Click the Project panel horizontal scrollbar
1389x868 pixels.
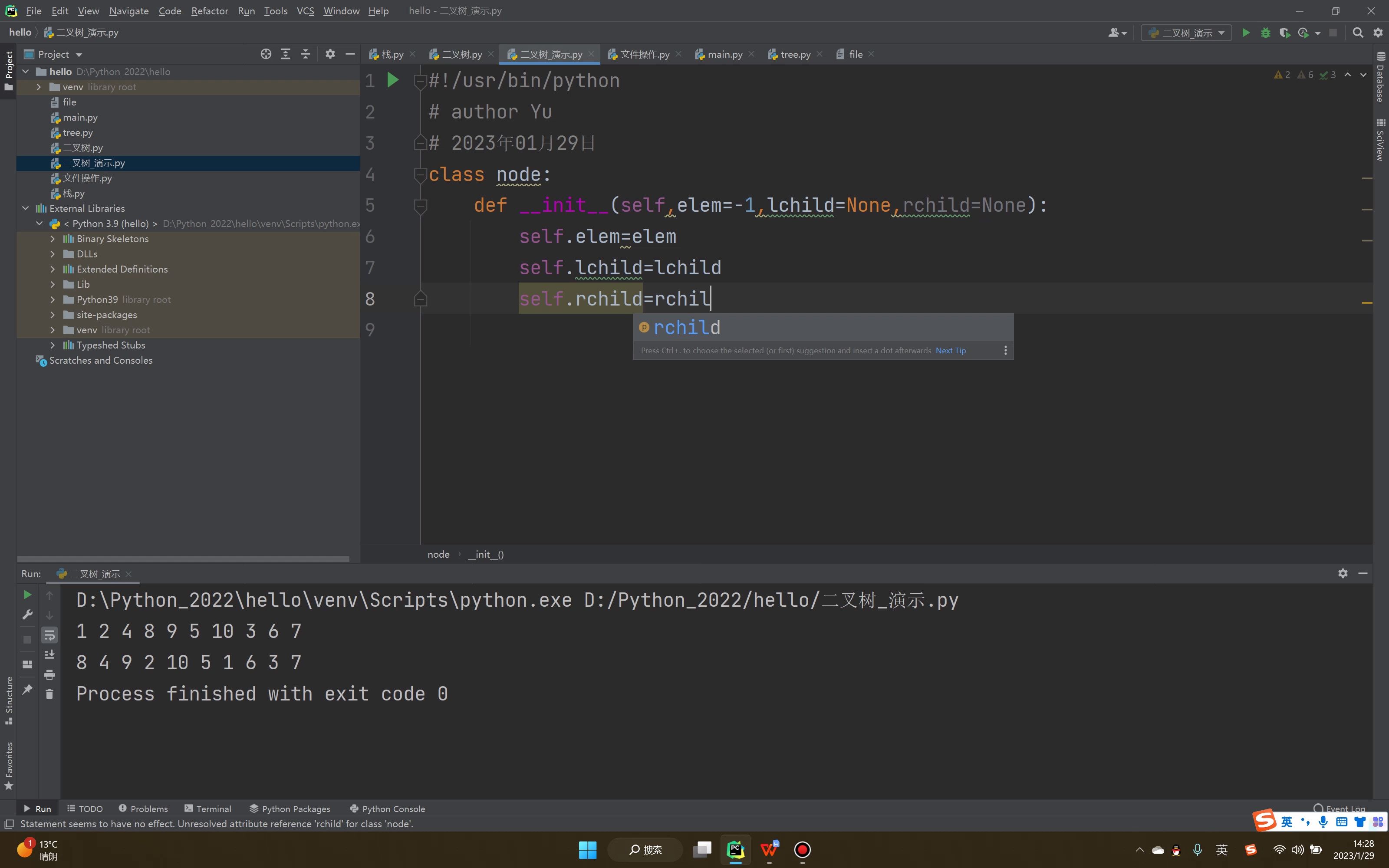coord(183,559)
